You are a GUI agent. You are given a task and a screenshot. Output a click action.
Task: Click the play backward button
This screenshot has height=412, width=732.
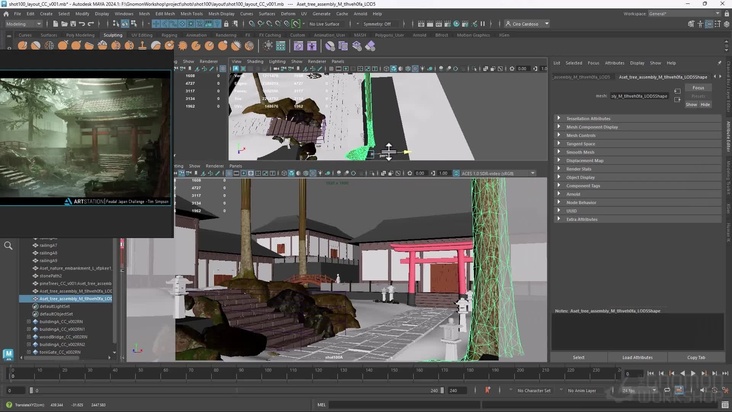(x=683, y=373)
